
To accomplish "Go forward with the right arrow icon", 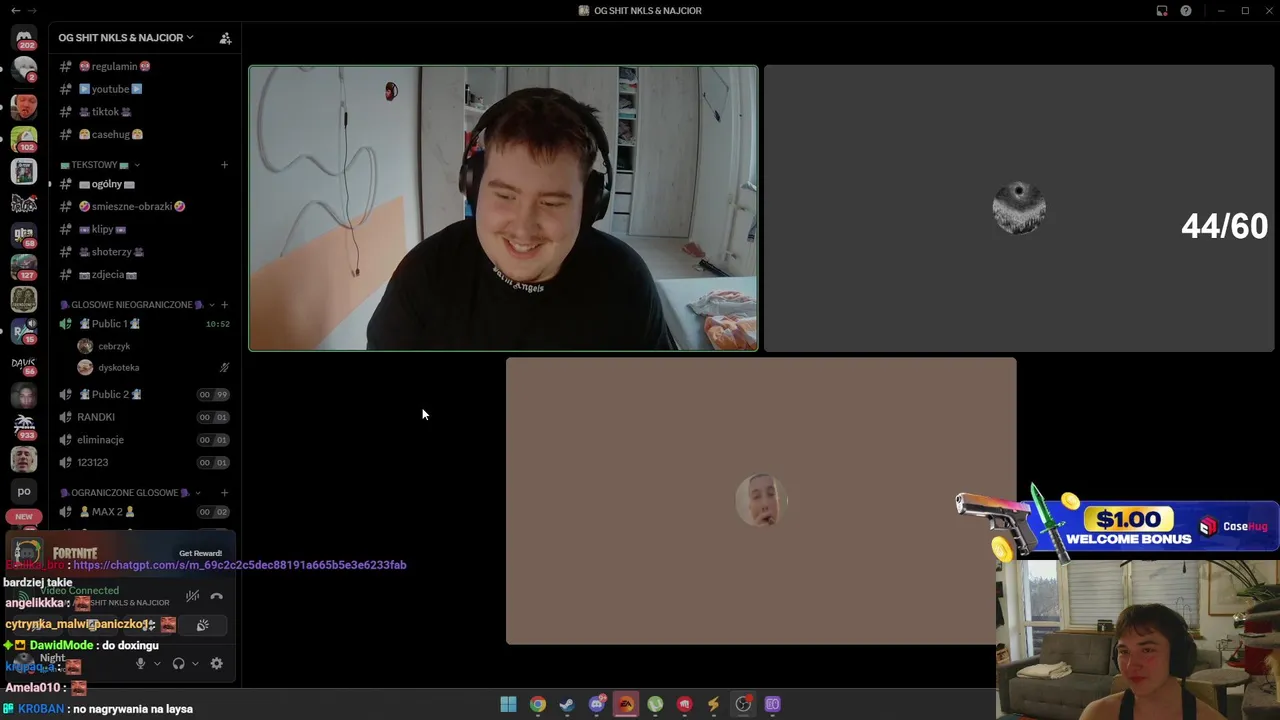I will click(x=33, y=10).
